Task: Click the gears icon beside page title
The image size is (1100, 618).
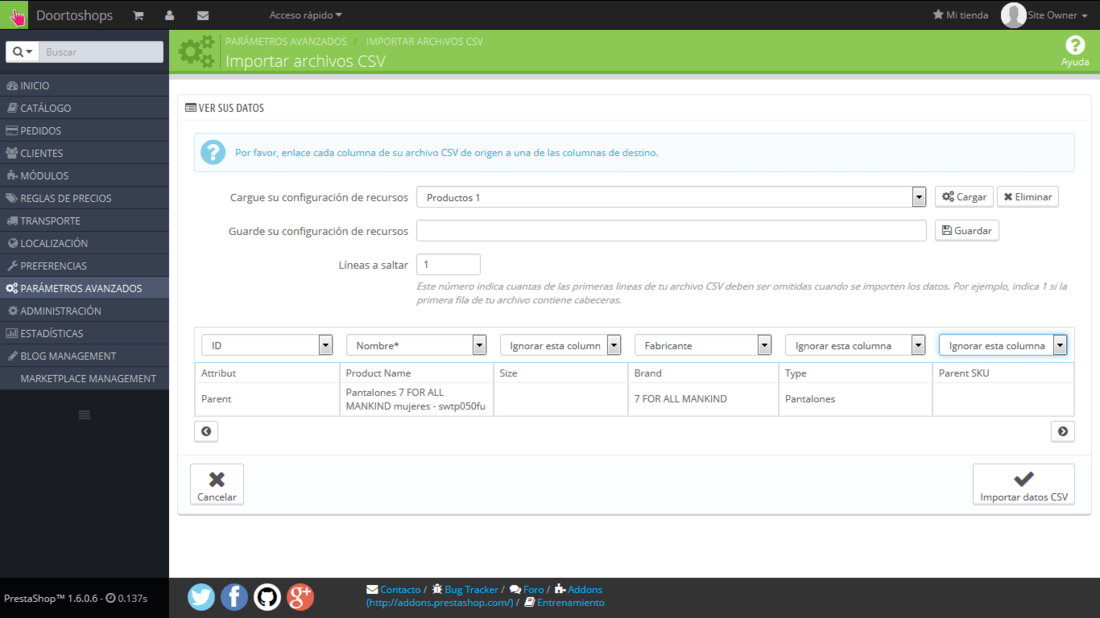Action: point(196,51)
